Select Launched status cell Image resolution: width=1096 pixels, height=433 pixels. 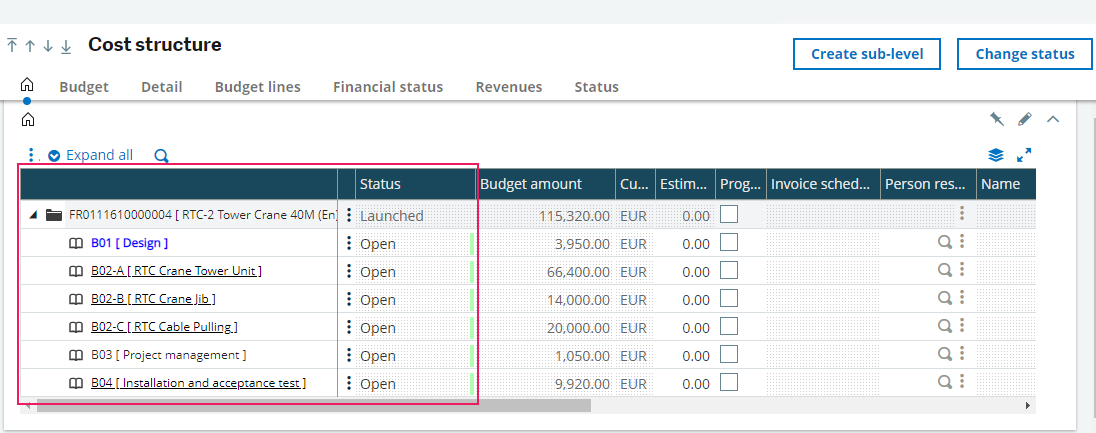pyautogui.click(x=414, y=215)
